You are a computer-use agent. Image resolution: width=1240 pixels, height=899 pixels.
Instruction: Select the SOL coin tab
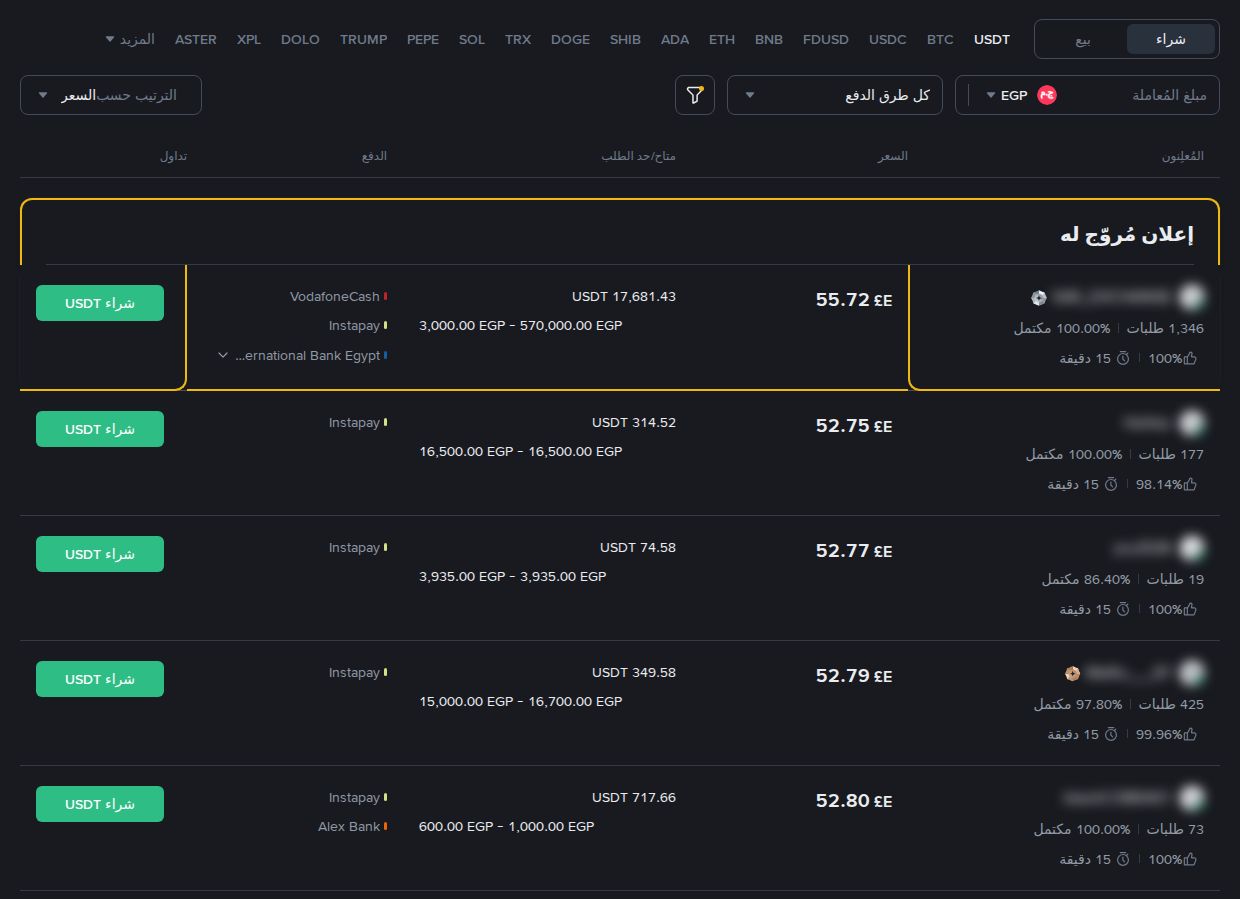click(472, 40)
